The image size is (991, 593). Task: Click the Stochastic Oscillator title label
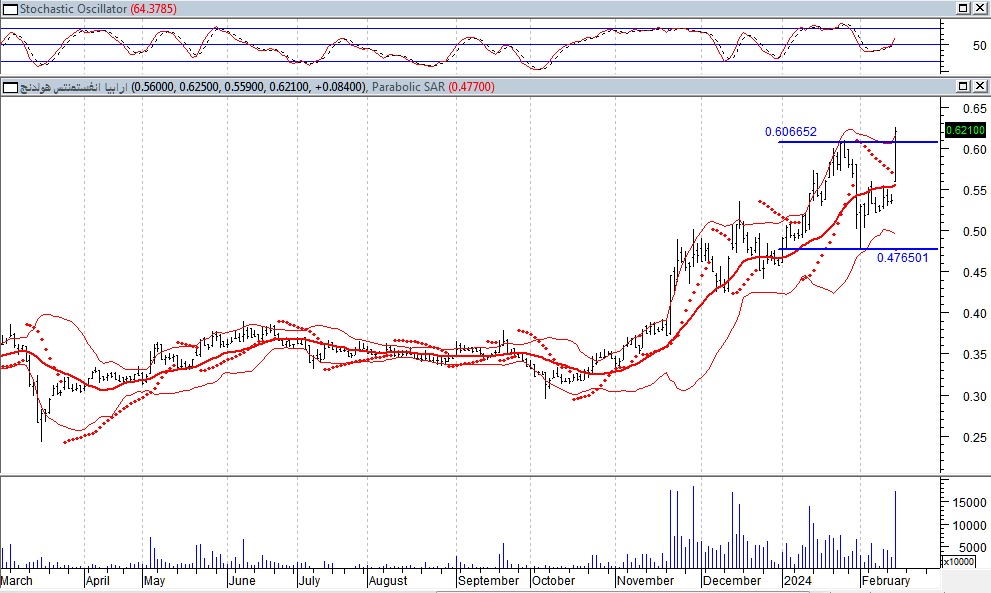[x=72, y=8]
